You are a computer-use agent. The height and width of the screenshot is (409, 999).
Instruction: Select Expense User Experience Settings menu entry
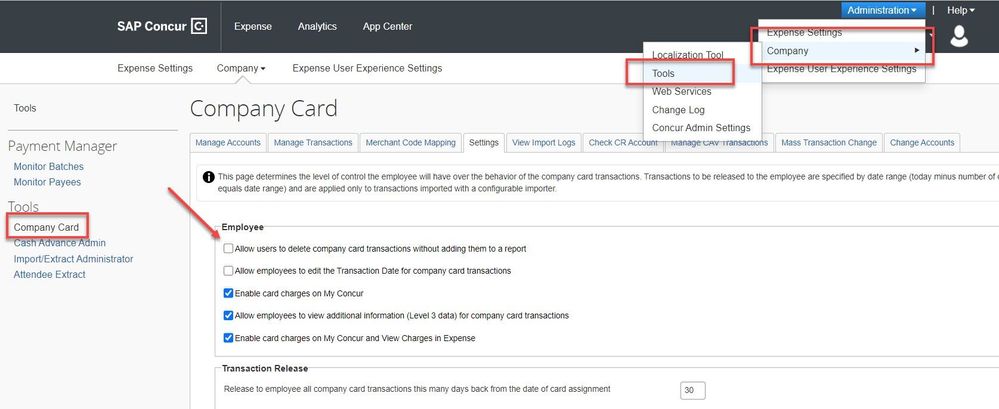click(841, 69)
